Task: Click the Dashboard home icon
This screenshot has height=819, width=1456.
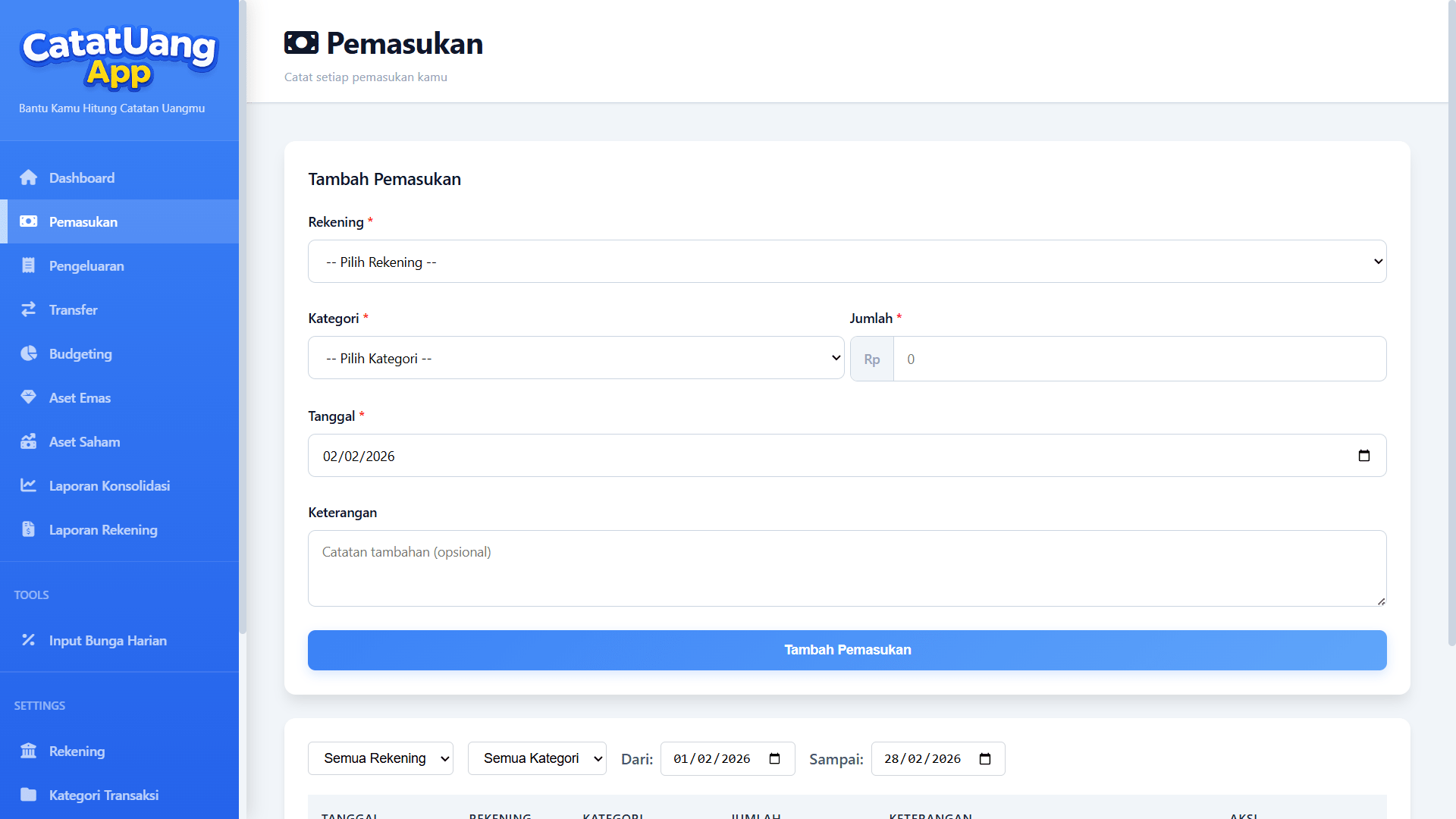Action: coord(29,177)
